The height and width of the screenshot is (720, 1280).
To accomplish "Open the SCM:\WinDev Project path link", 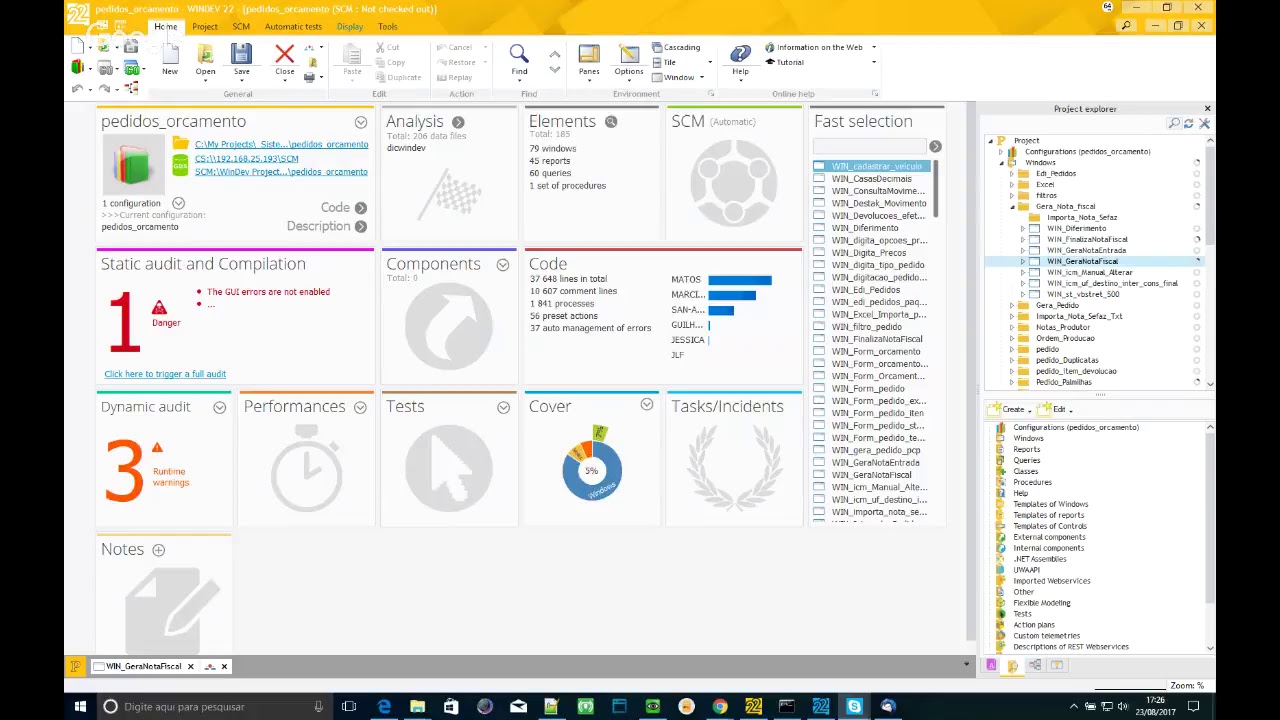I will coord(281,172).
